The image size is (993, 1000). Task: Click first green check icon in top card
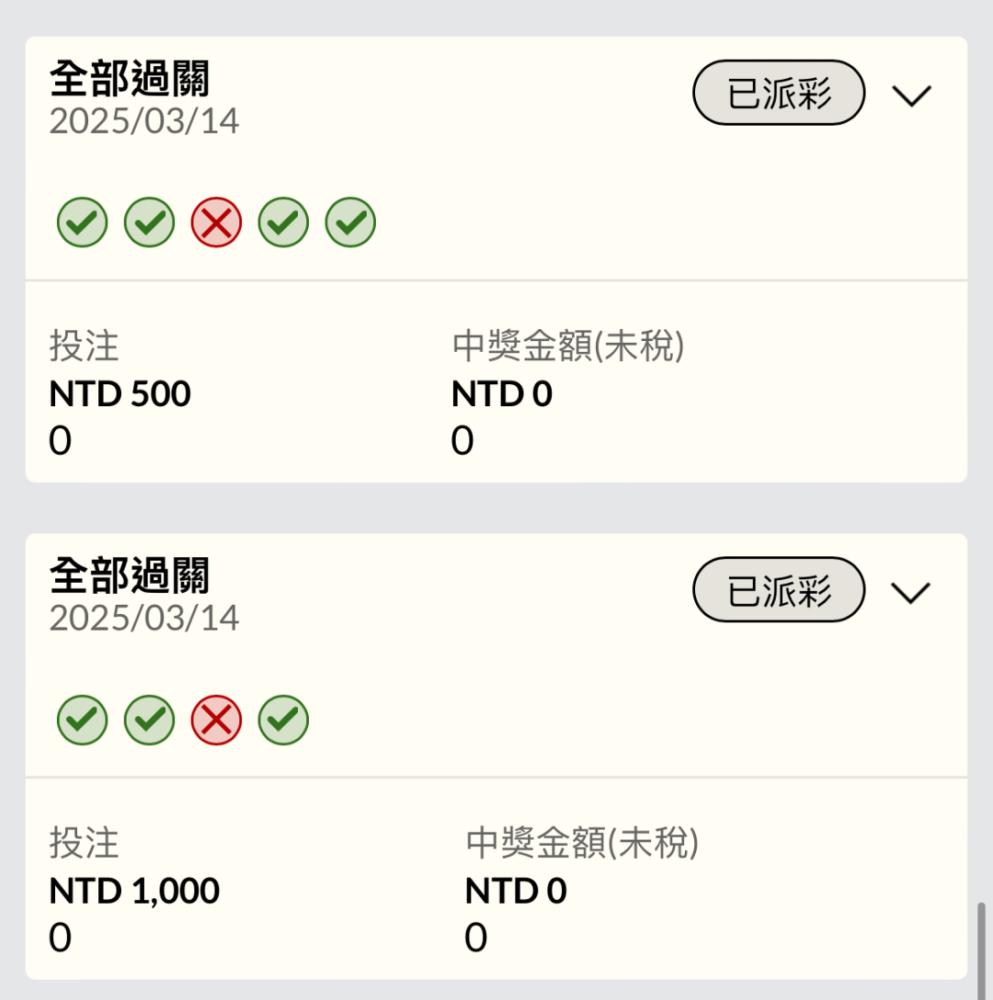tap(82, 222)
